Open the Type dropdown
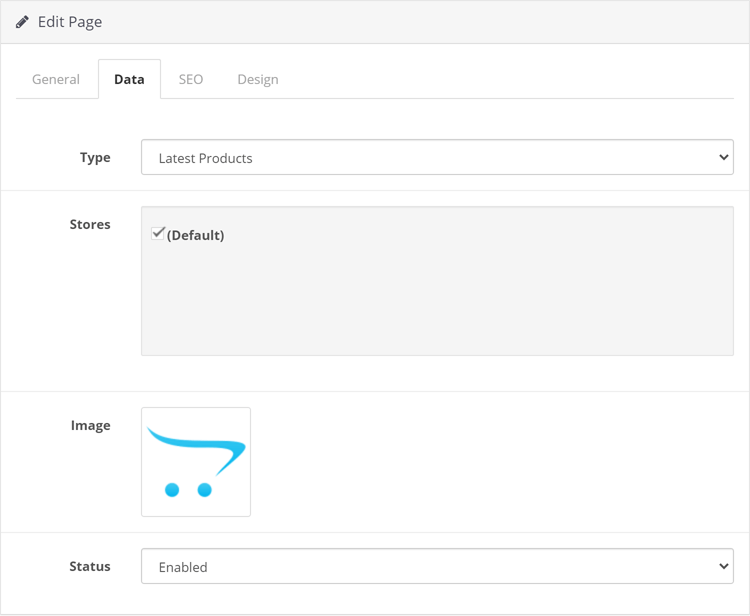 click(x=437, y=157)
